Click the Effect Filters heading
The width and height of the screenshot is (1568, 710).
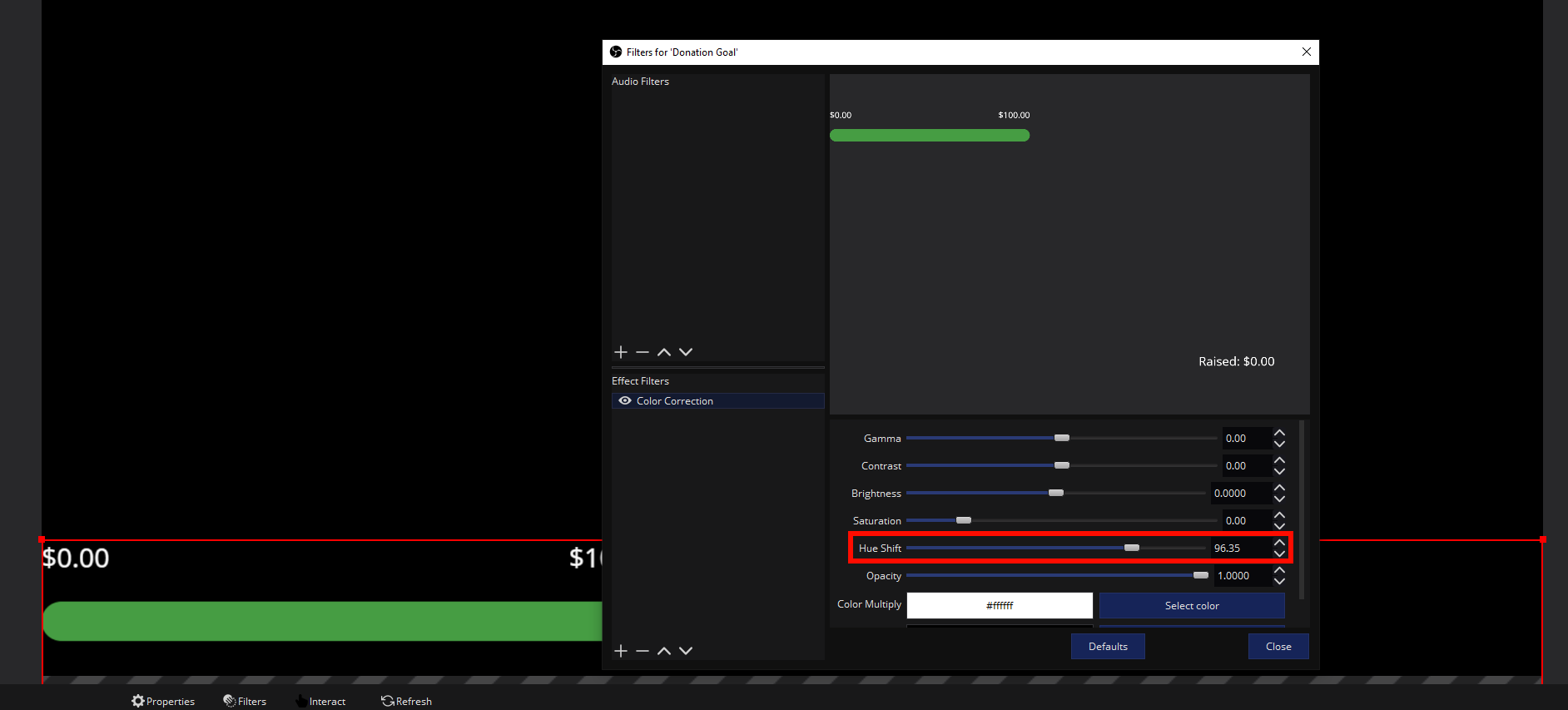[640, 381]
